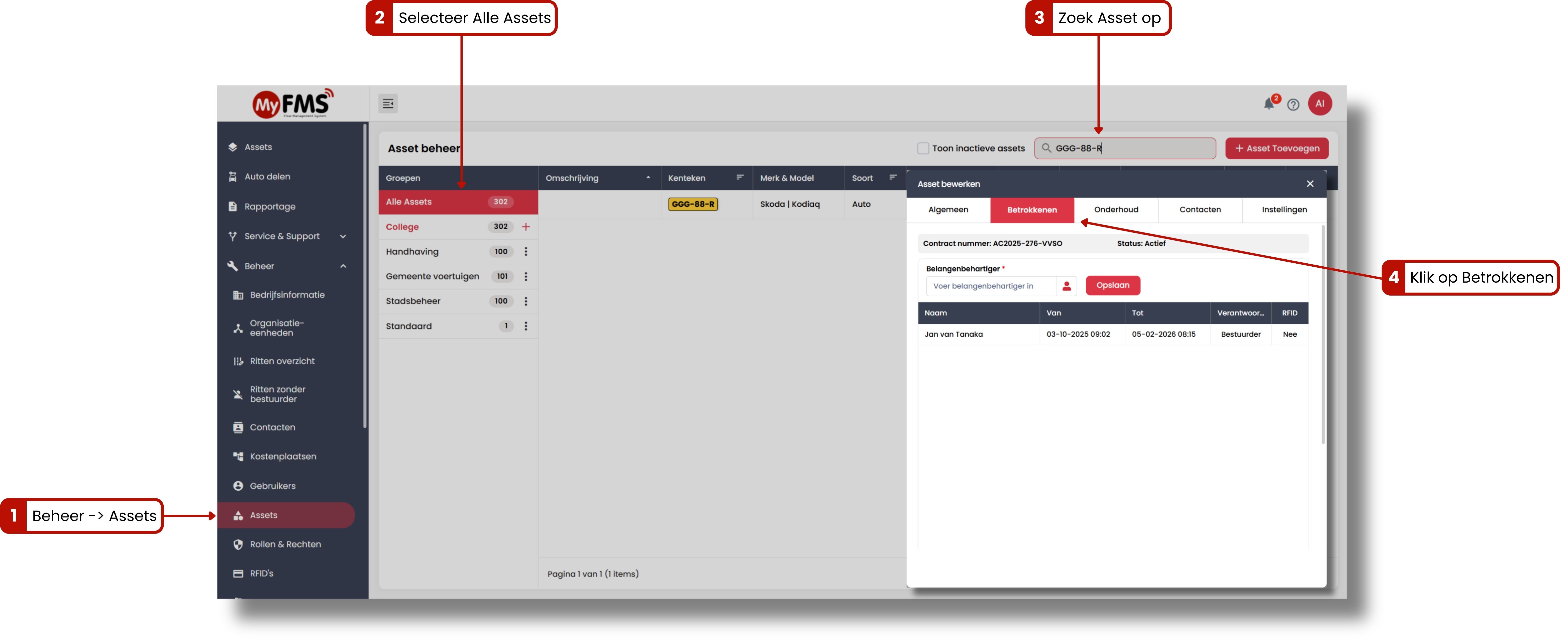This screenshot has height=643, width=1568.
Task: Click the MyFMS logo
Action: click(293, 103)
